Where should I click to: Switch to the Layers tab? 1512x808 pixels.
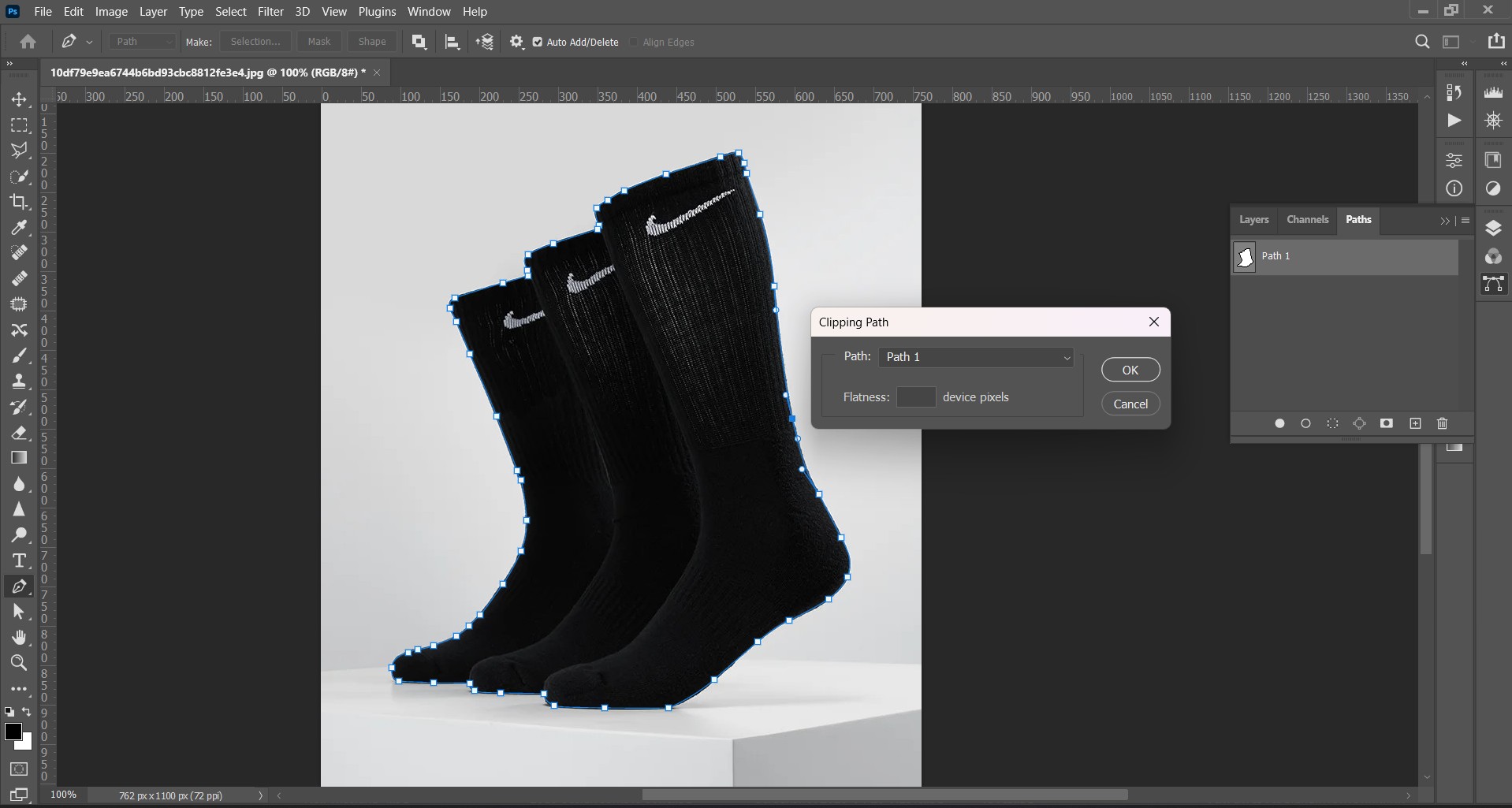[1253, 219]
